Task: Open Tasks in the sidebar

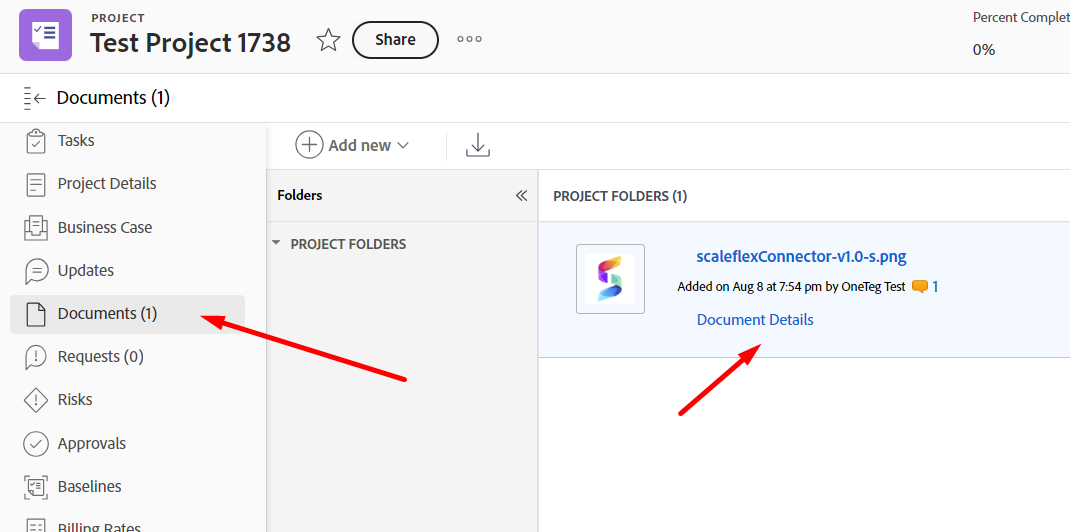Action: click(x=75, y=141)
